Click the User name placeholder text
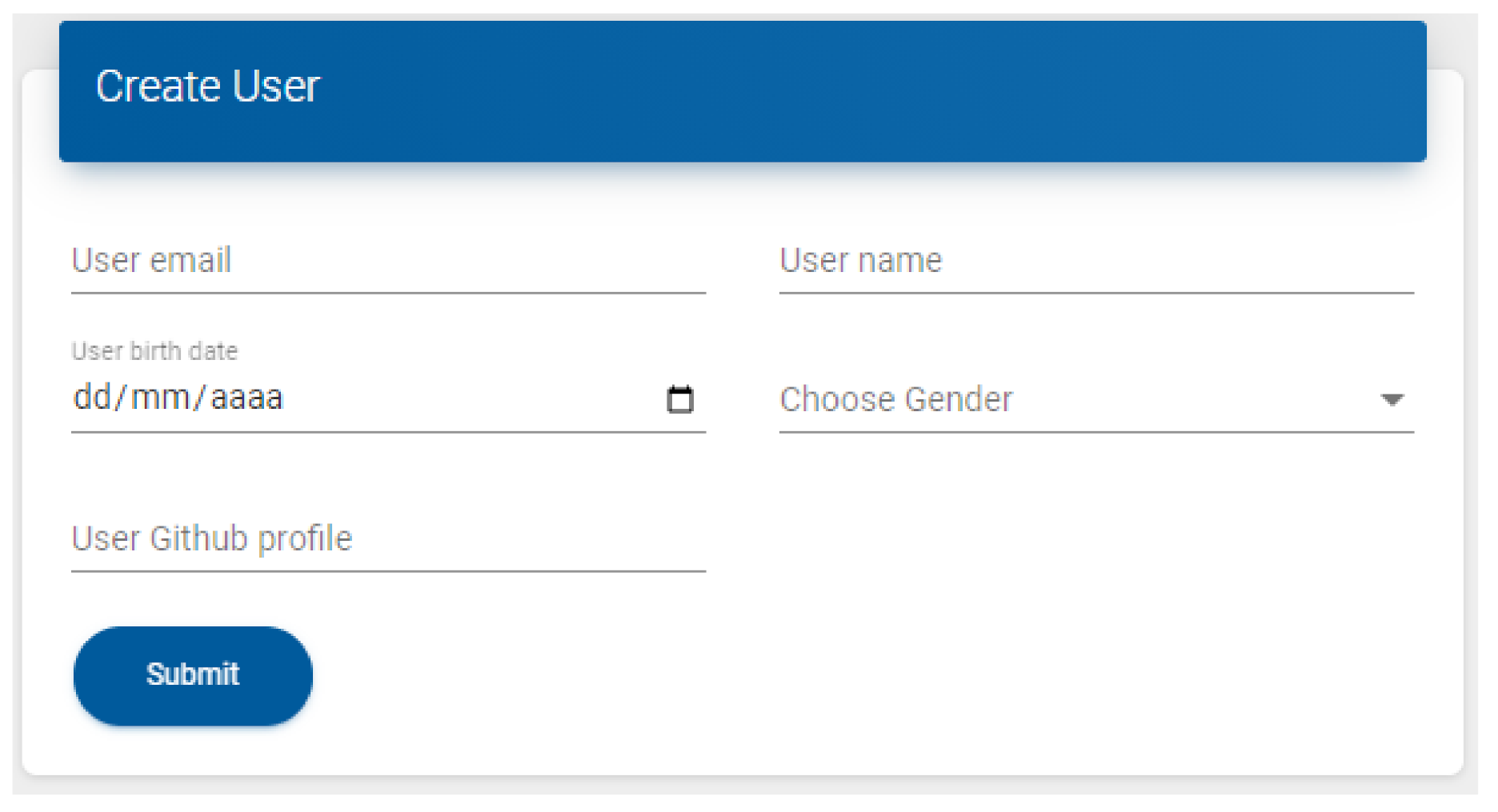This screenshot has width=1498, height=812. point(860,261)
